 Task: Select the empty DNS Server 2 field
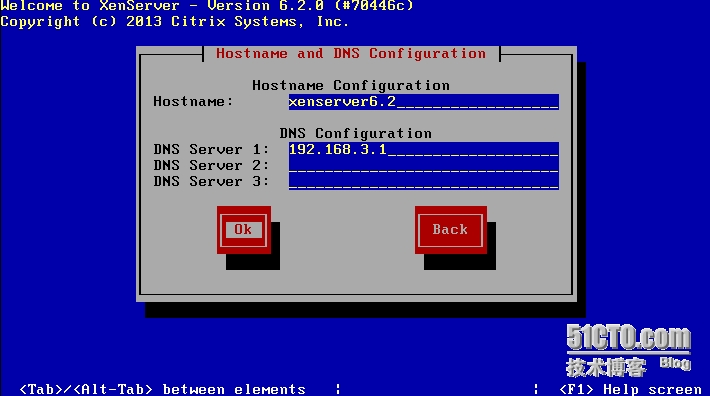pos(423,166)
